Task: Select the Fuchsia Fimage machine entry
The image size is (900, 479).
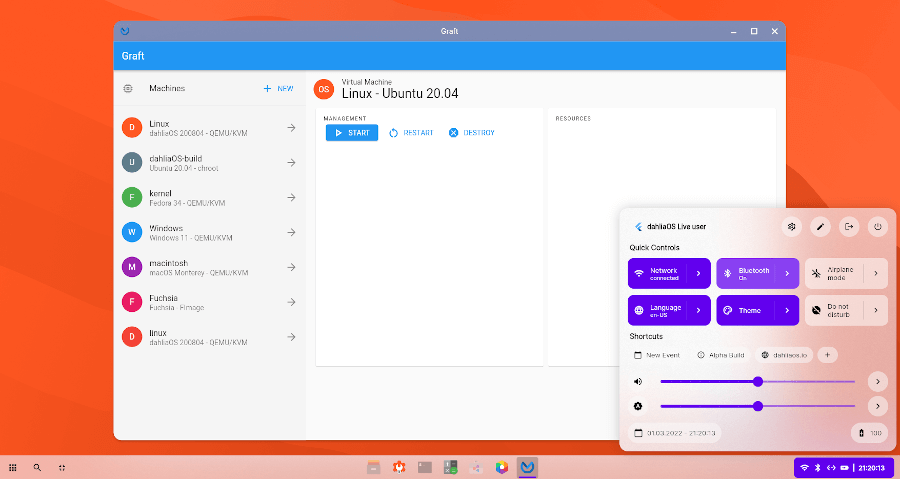Action: pos(210,302)
